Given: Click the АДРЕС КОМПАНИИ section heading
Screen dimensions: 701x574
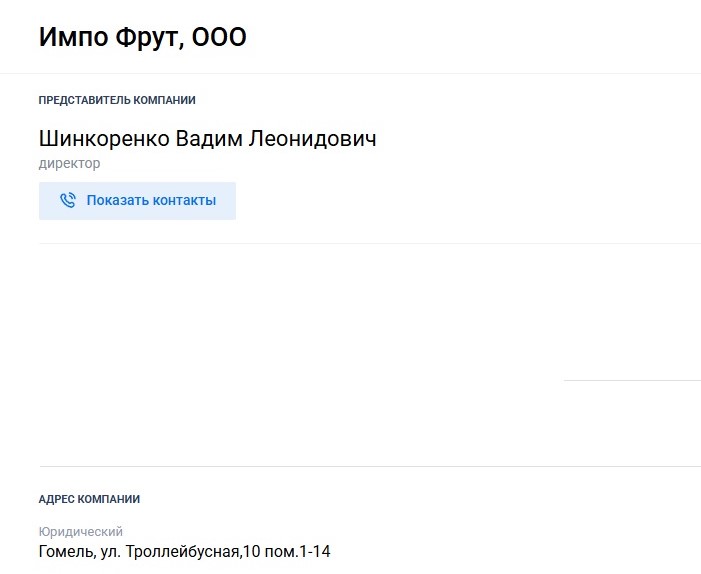Looking at the screenshot, I should [89, 499].
